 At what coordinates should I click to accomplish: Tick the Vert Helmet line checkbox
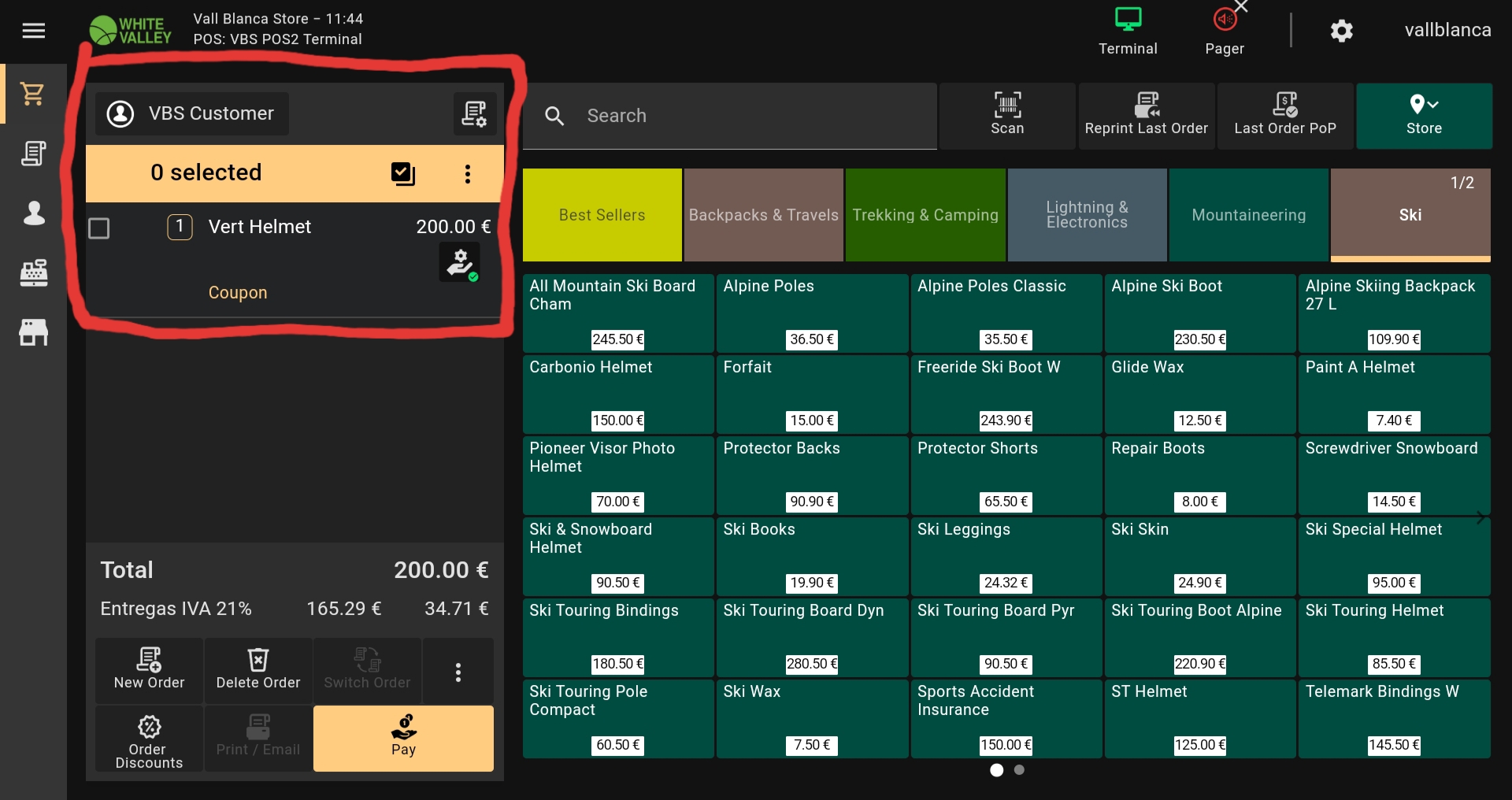(x=99, y=228)
